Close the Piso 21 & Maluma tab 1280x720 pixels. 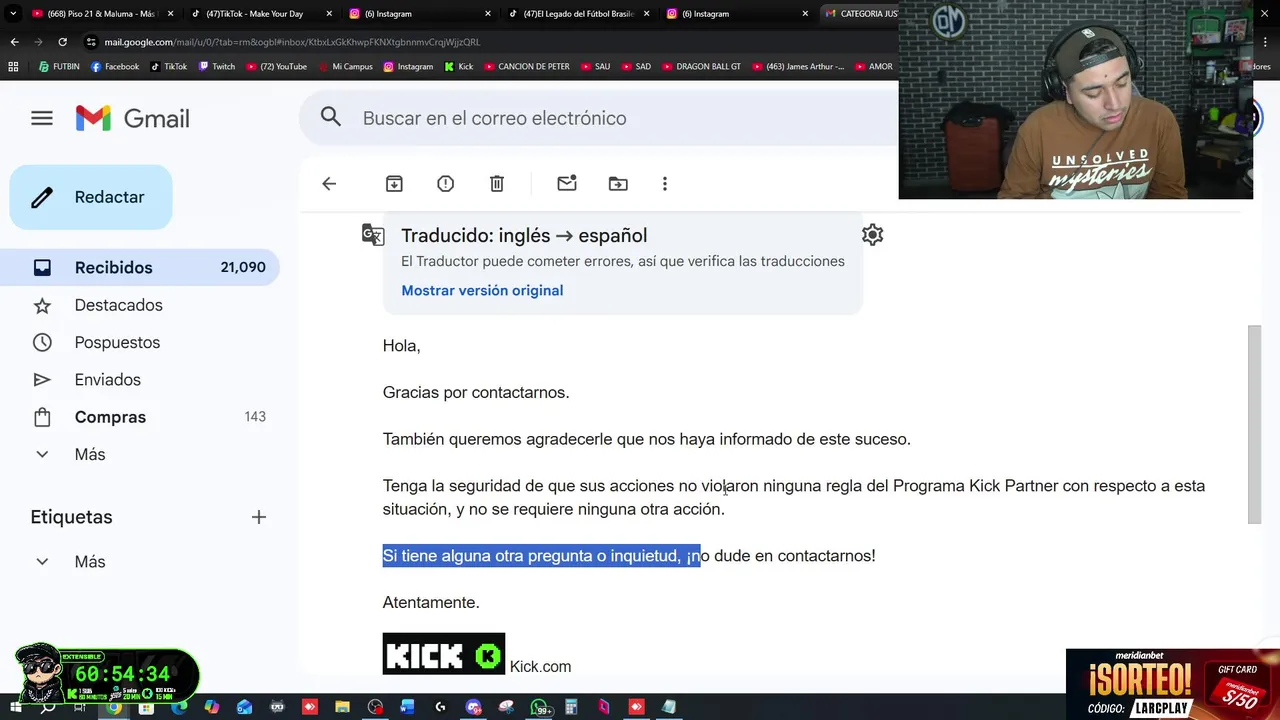[x=170, y=14]
